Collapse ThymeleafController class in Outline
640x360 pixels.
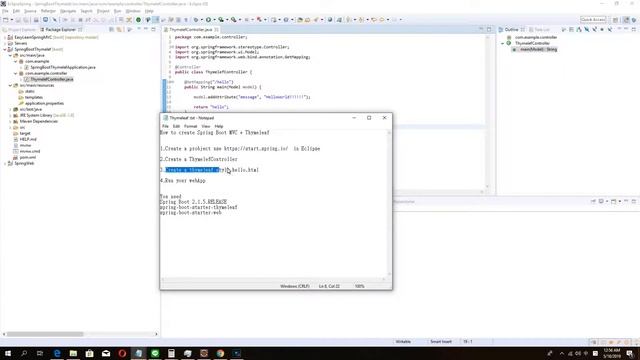pos(503,43)
